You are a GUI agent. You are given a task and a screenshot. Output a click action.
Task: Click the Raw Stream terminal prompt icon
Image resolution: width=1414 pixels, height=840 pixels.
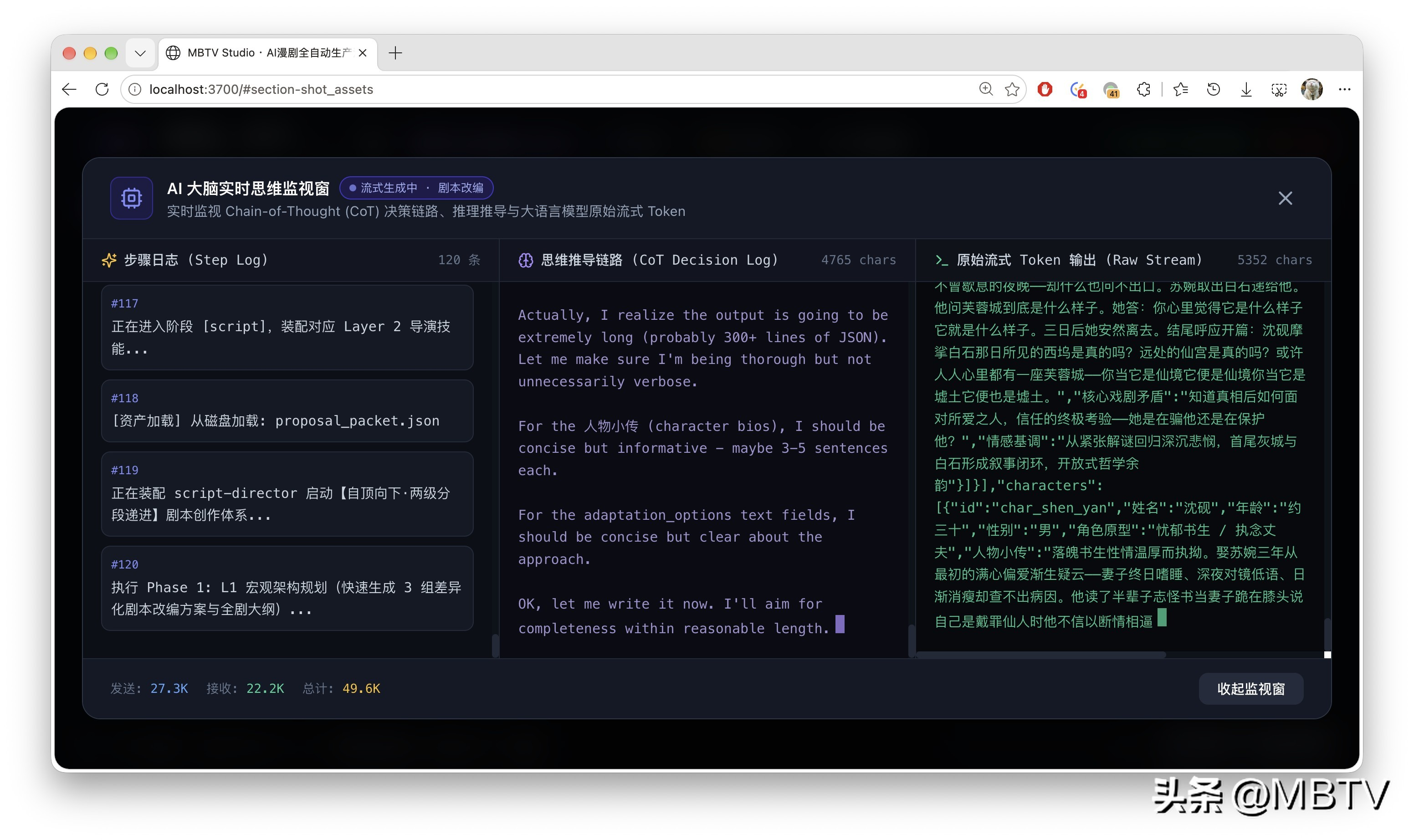[941, 260]
